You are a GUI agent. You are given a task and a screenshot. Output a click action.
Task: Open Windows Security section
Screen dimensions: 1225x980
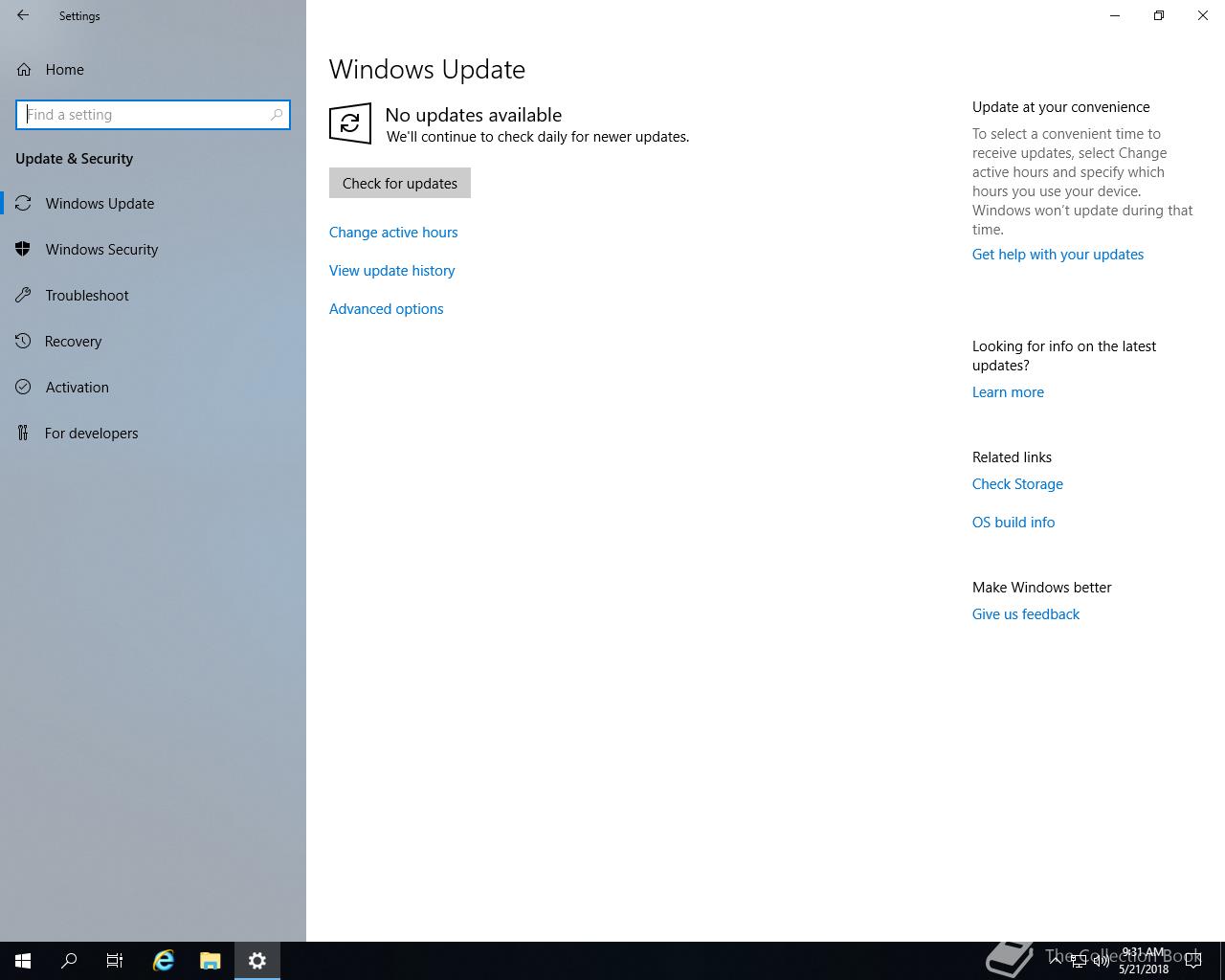153,250
